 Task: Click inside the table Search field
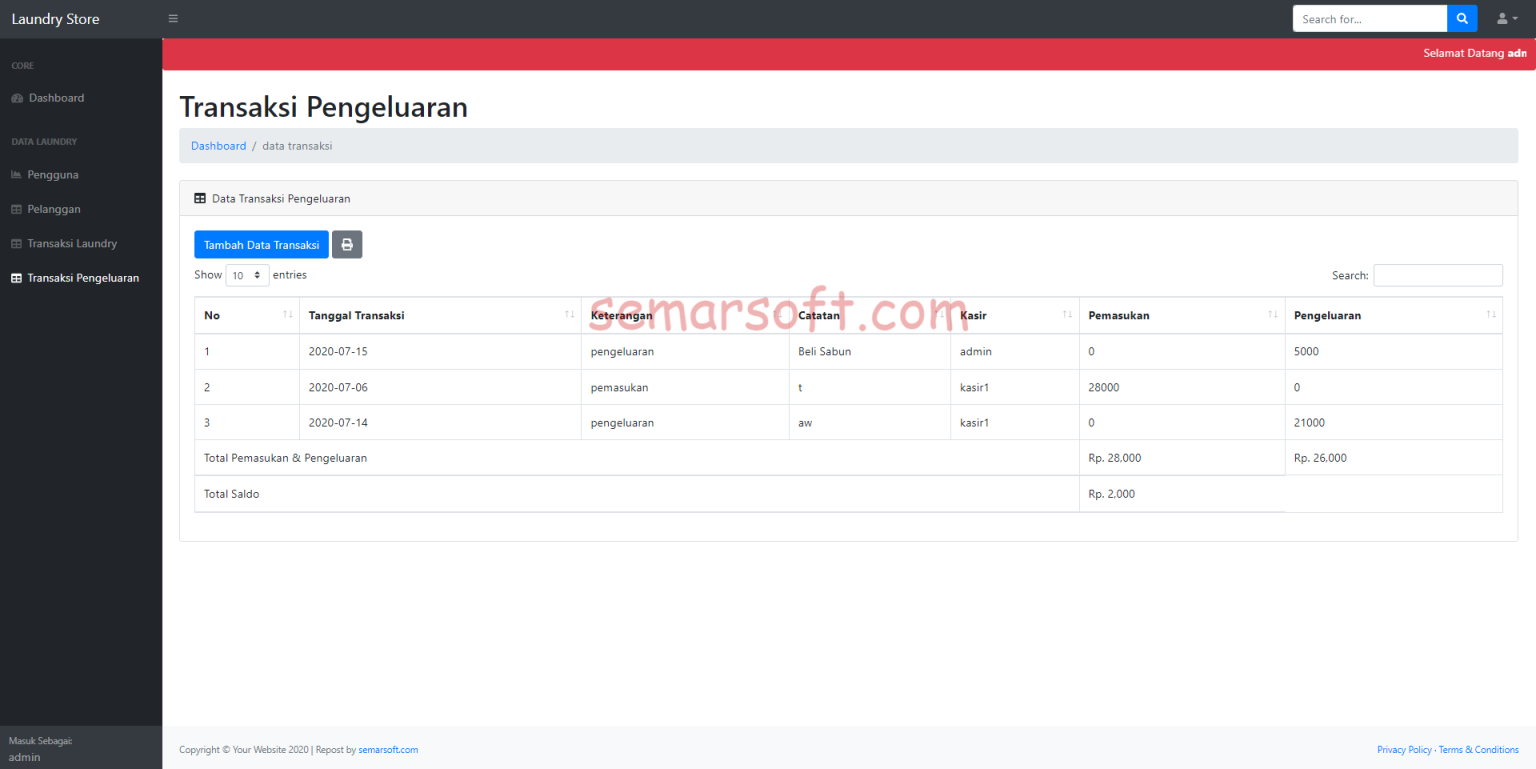click(1437, 275)
